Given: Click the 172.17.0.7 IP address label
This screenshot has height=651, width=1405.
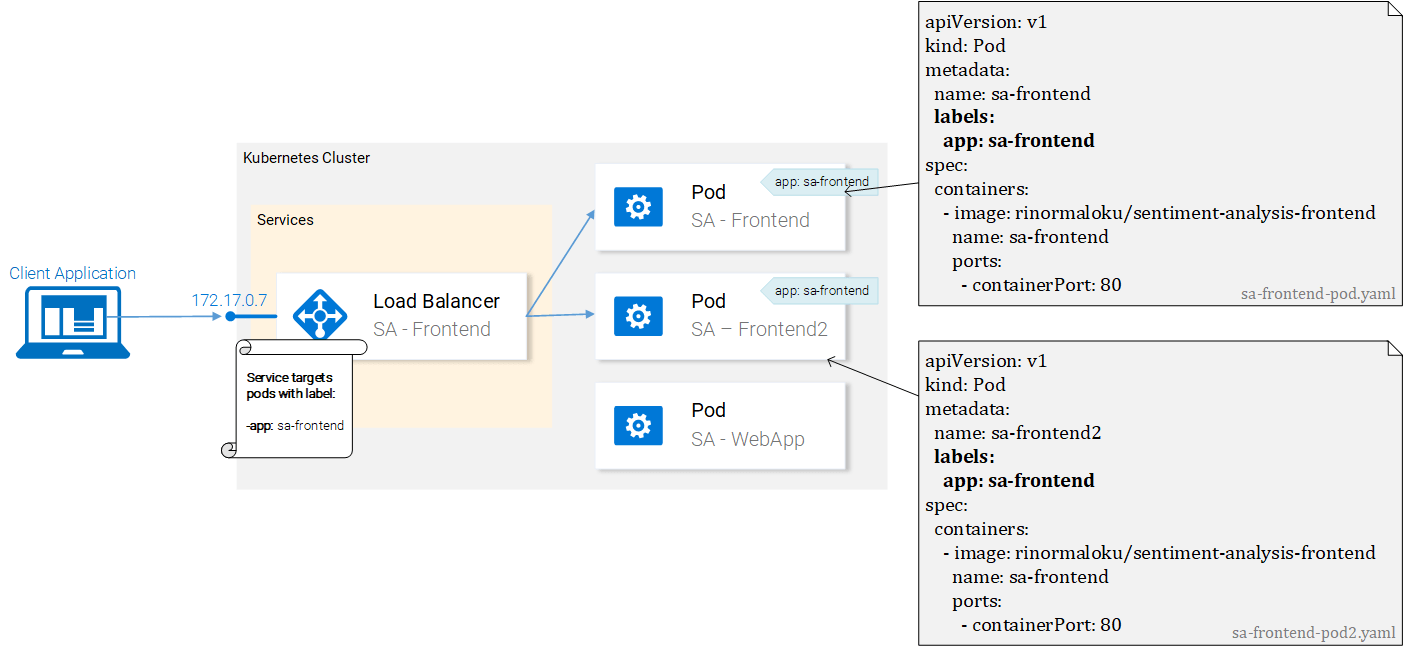Looking at the screenshot, I should (x=229, y=299).
